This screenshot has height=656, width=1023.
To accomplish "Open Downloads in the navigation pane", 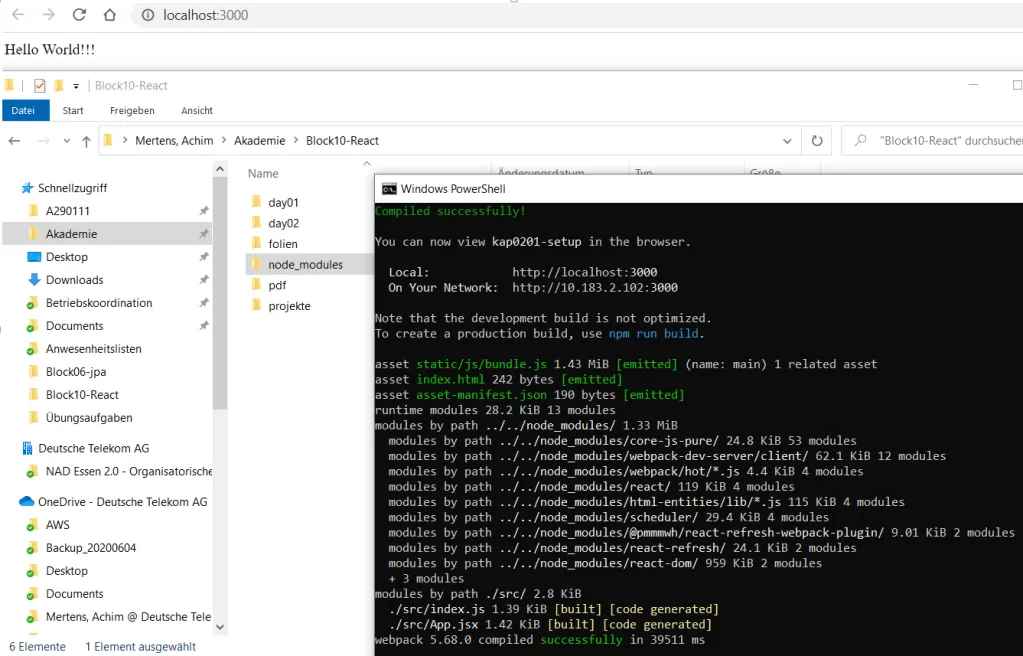I will tap(74, 279).
